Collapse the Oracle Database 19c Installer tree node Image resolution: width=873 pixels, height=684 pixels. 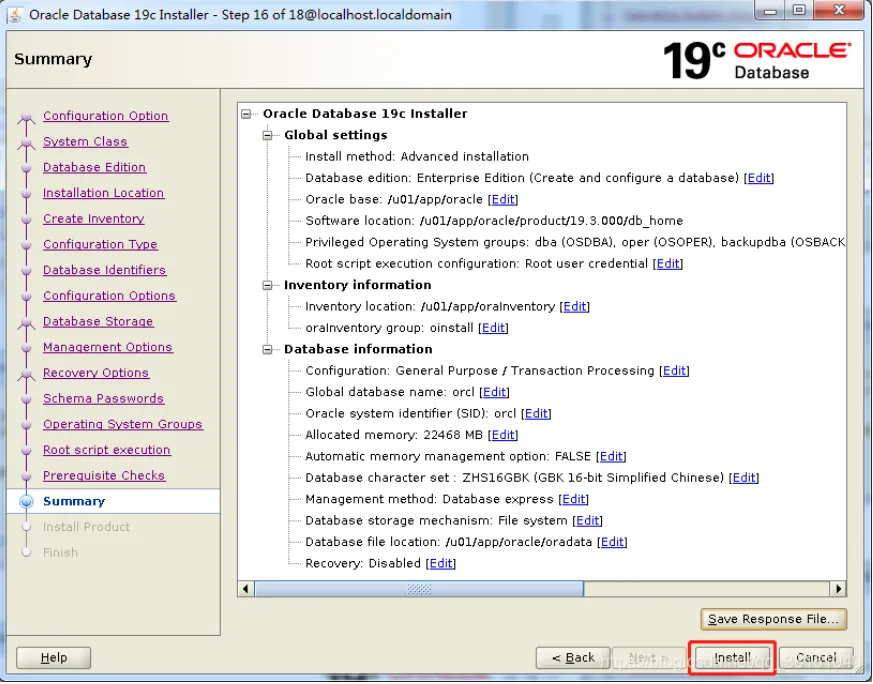pos(246,114)
